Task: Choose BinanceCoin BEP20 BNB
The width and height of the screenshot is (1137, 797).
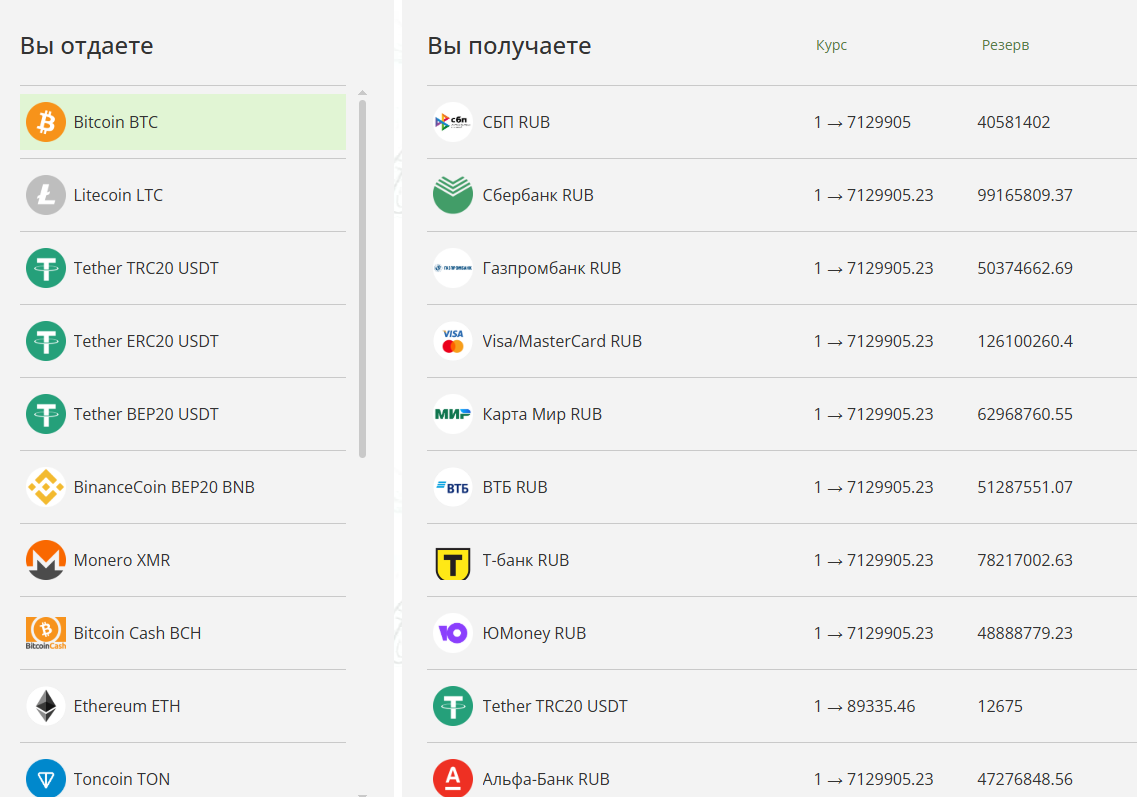Action: pos(183,487)
